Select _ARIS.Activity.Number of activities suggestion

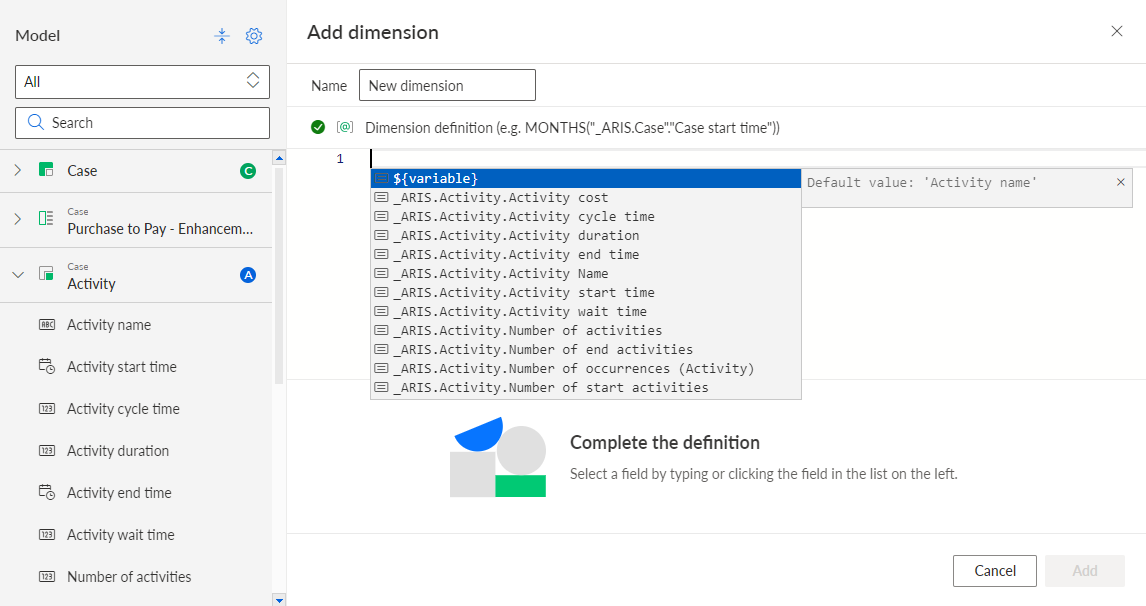coord(586,330)
